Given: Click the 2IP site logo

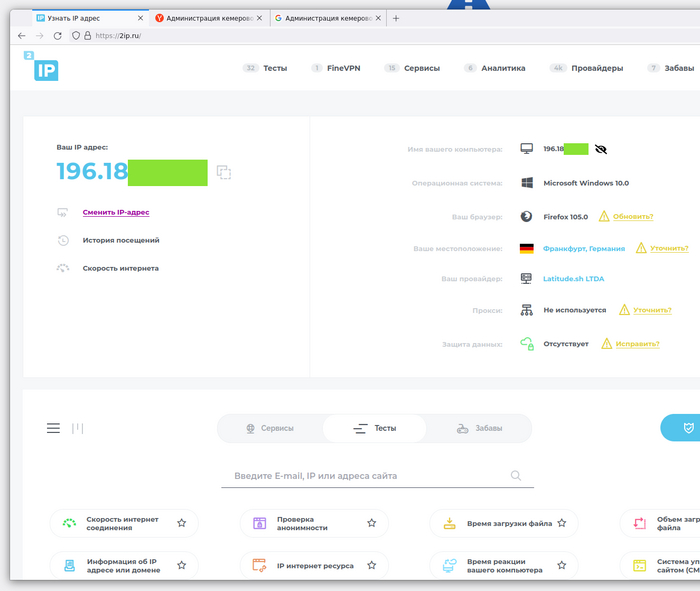Looking at the screenshot, I should (x=44, y=68).
